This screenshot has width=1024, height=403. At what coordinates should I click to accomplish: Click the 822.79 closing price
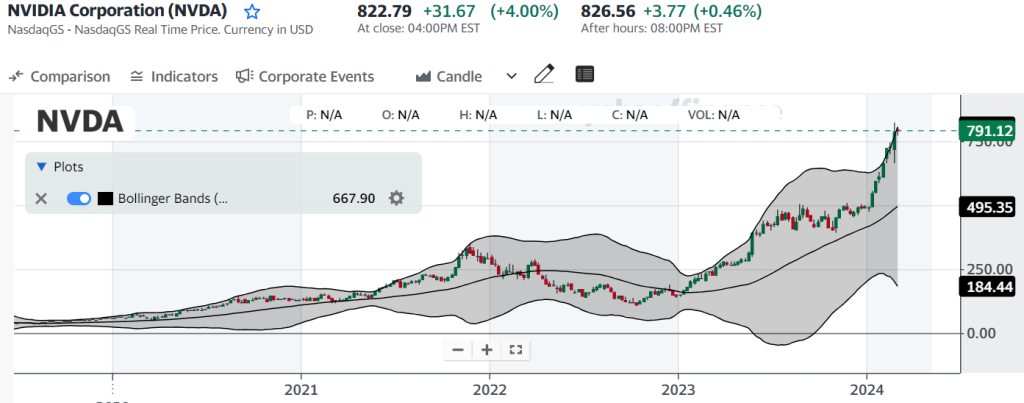coord(385,11)
